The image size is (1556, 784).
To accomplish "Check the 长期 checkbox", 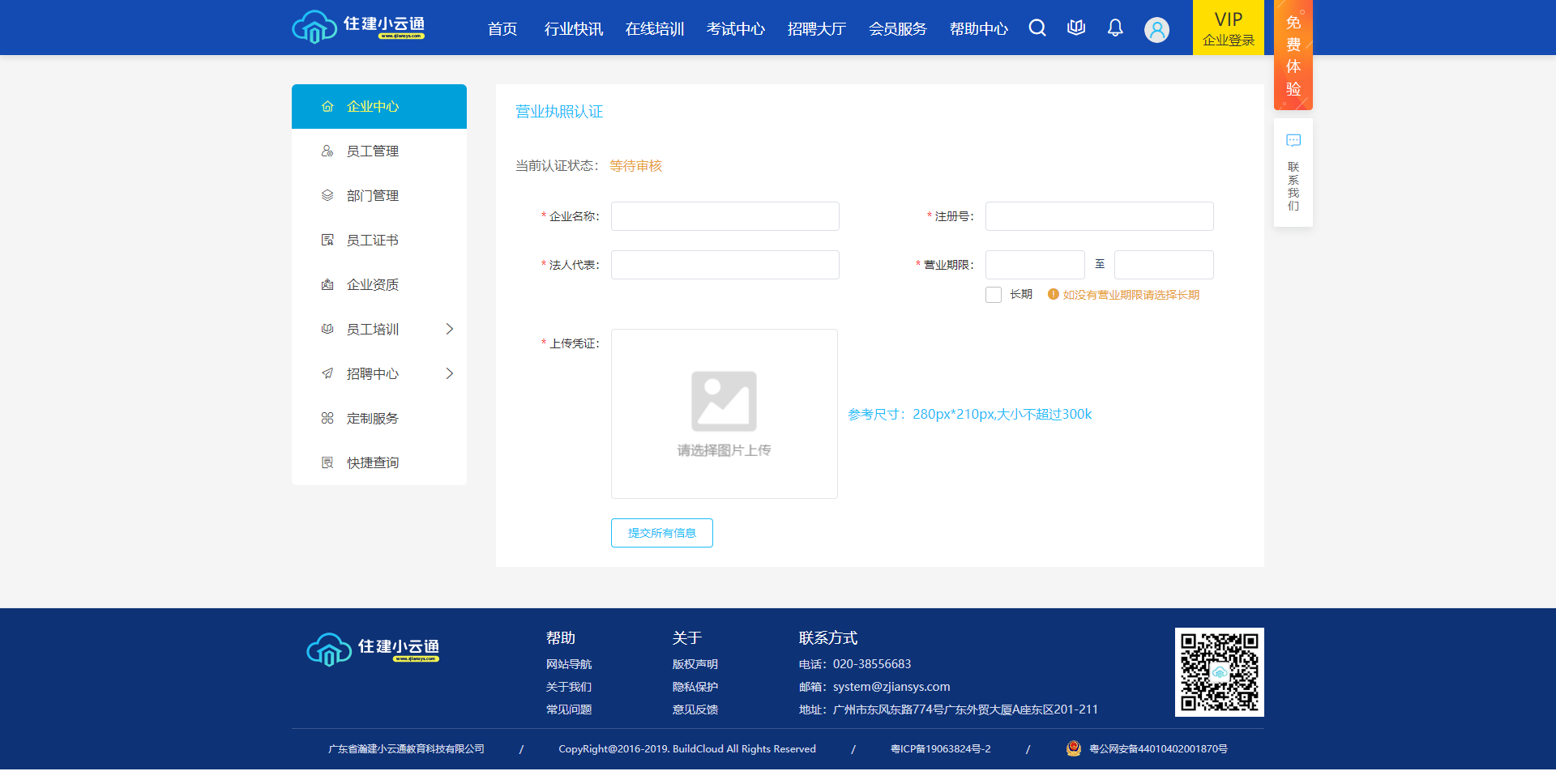I will (x=994, y=295).
